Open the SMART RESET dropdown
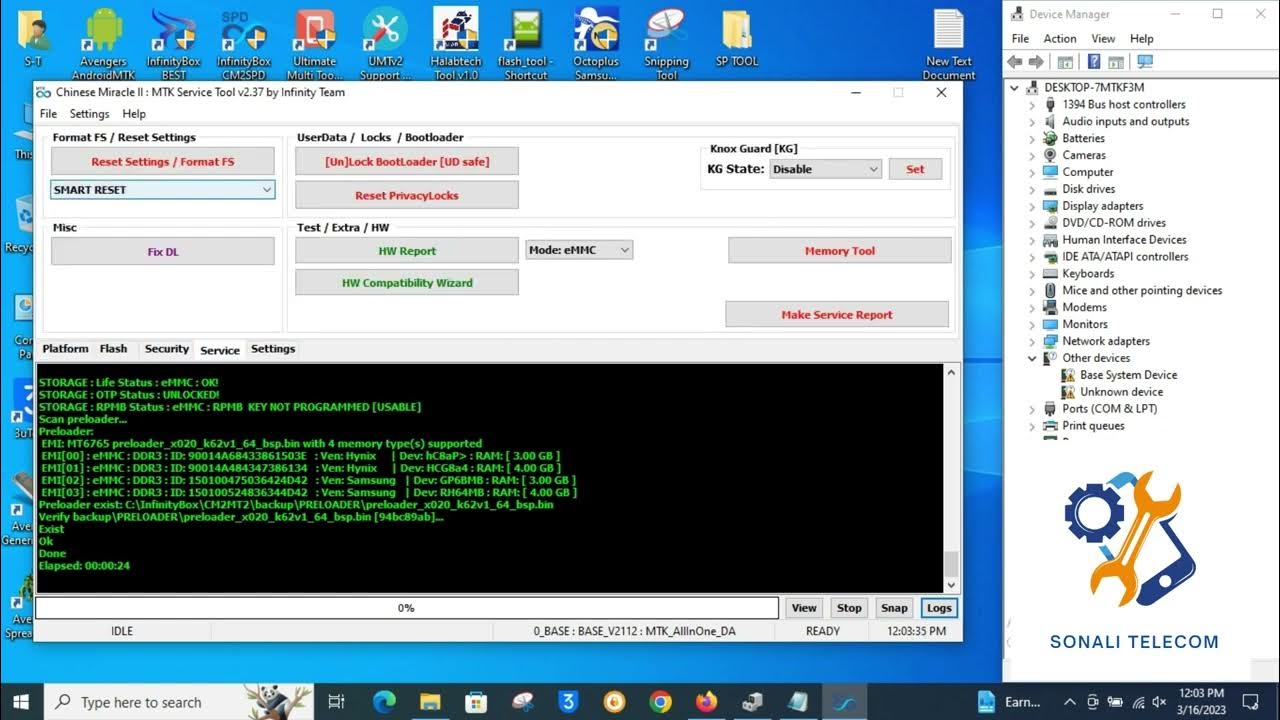The width and height of the screenshot is (1280, 720). pos(162,189)
